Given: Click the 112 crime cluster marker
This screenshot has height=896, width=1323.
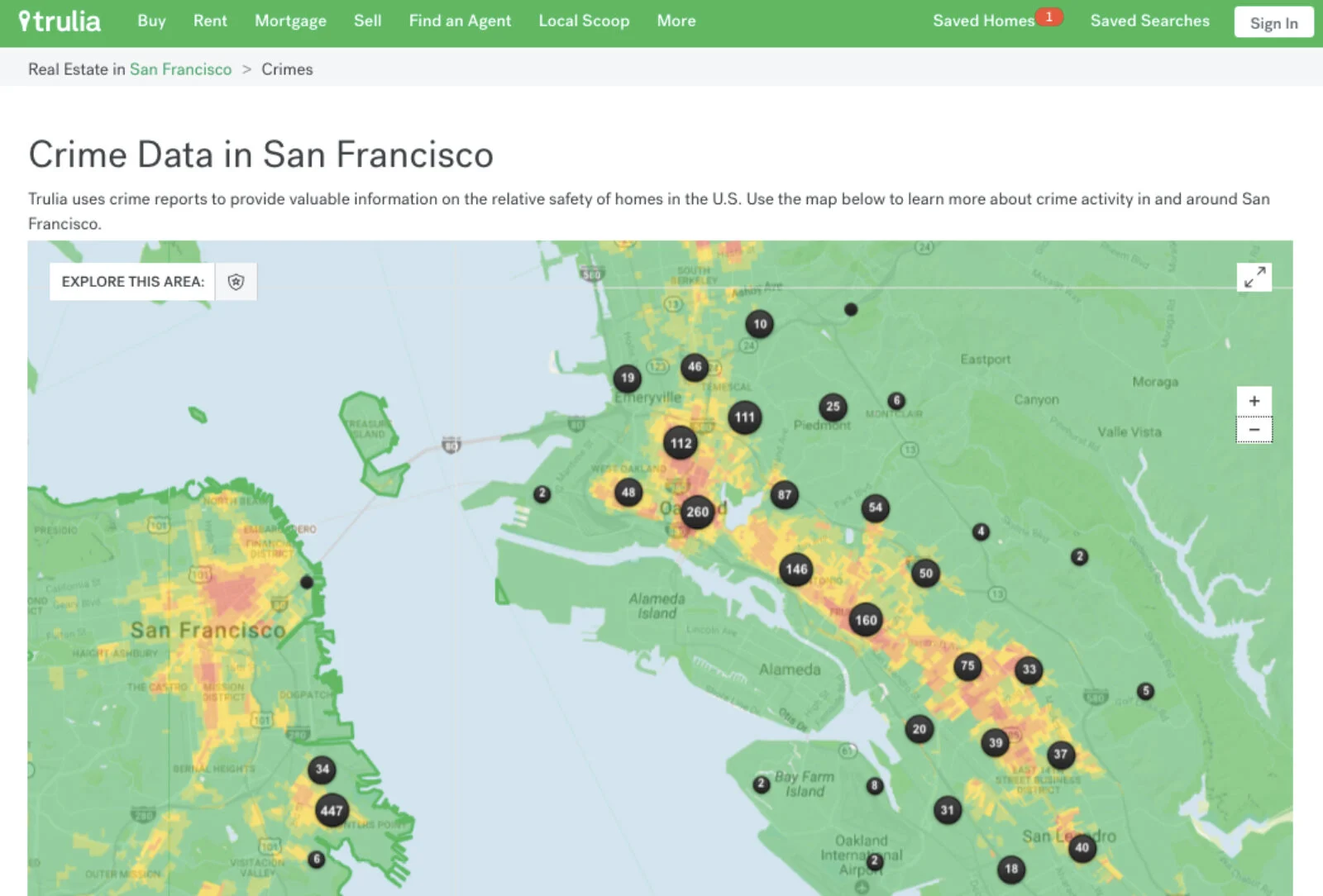Looking at the screenshot, I should click(681, 443).
